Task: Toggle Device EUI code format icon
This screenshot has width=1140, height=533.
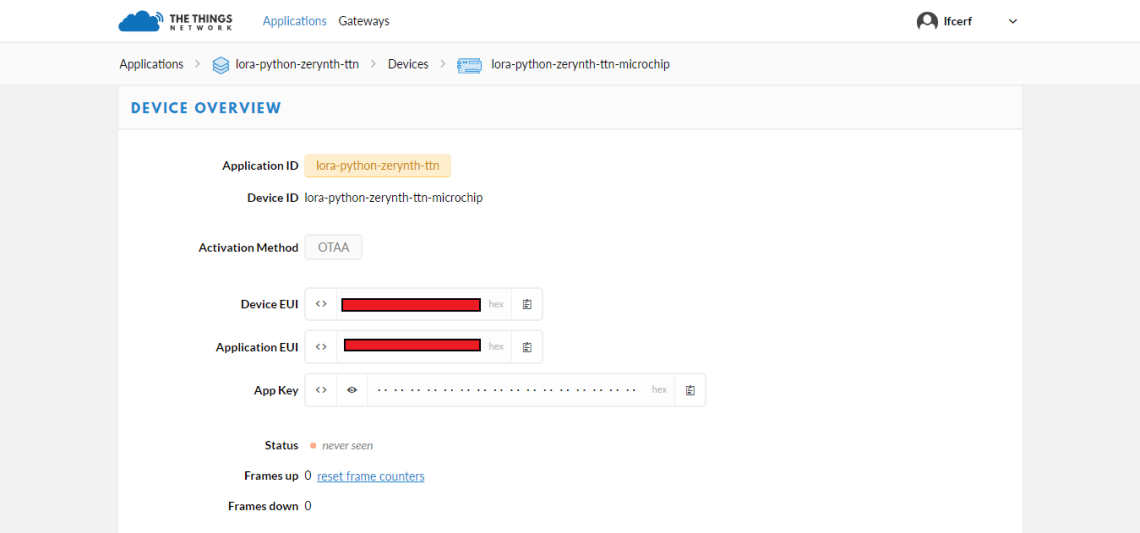Action: [x=321, y=304]
